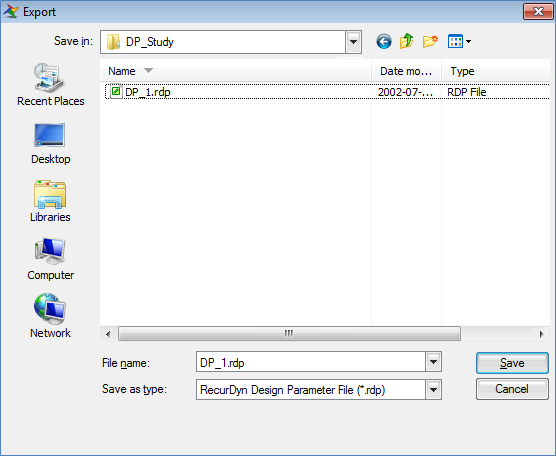Expand the Save in folder dropdown
The height and width of the screenshot is (456, 556).
tap(353, 42)
